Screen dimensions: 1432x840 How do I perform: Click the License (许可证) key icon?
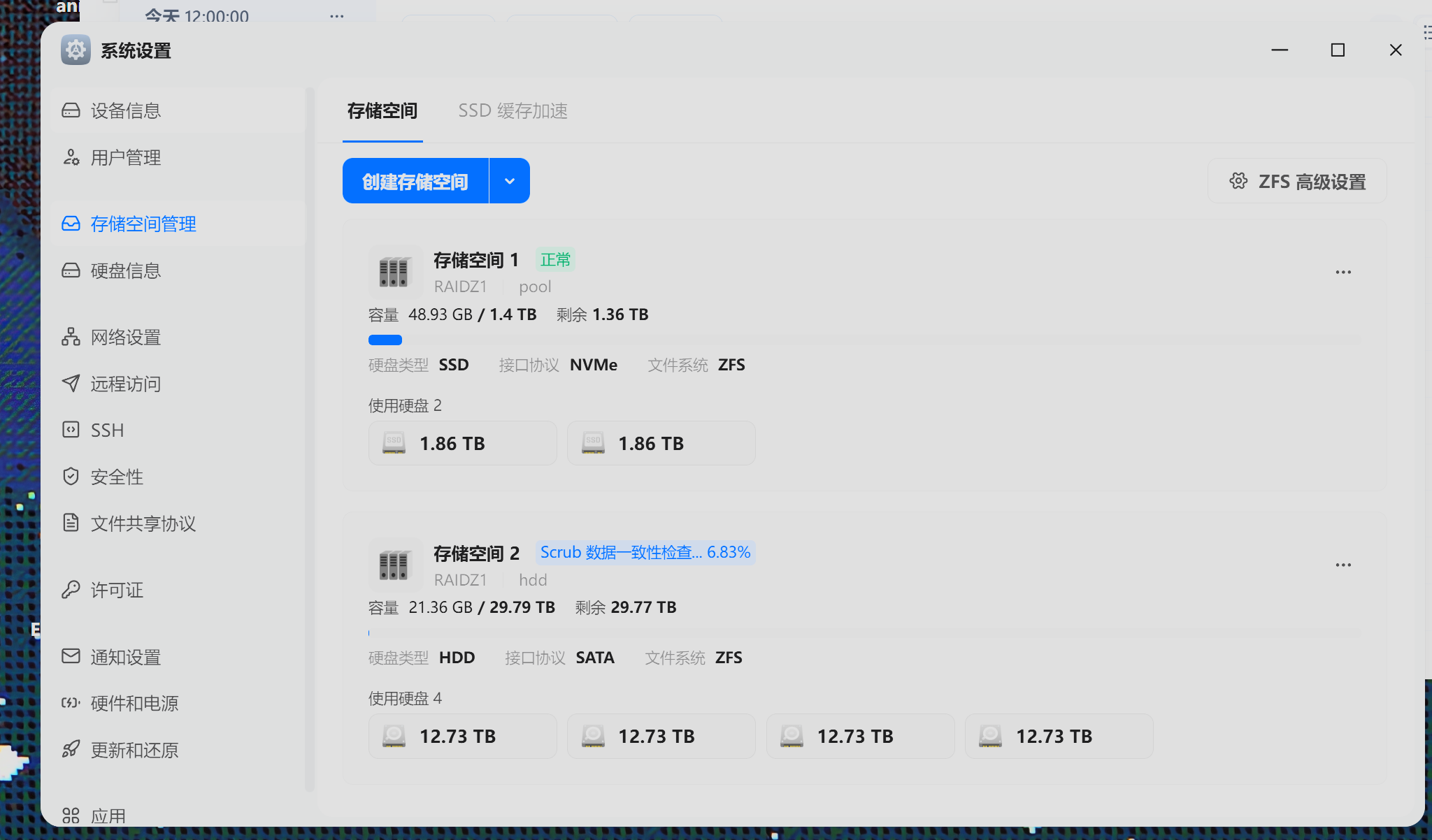point(71,590)
